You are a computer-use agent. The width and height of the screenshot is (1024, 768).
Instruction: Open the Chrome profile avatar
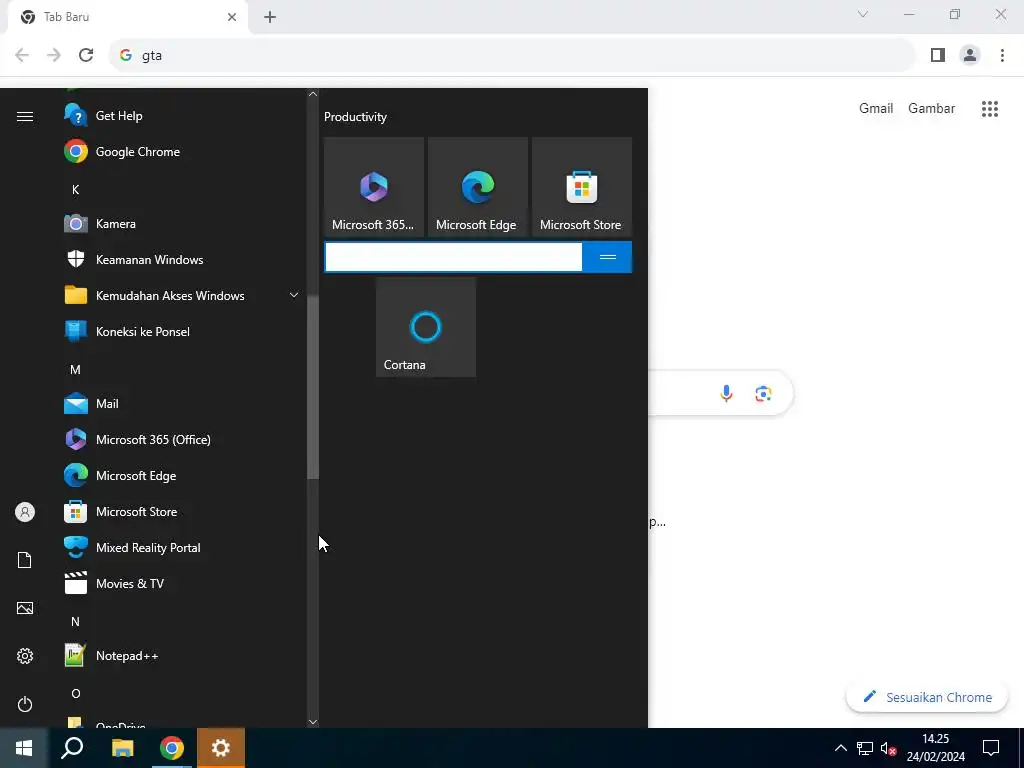click(x=970, y=56)
